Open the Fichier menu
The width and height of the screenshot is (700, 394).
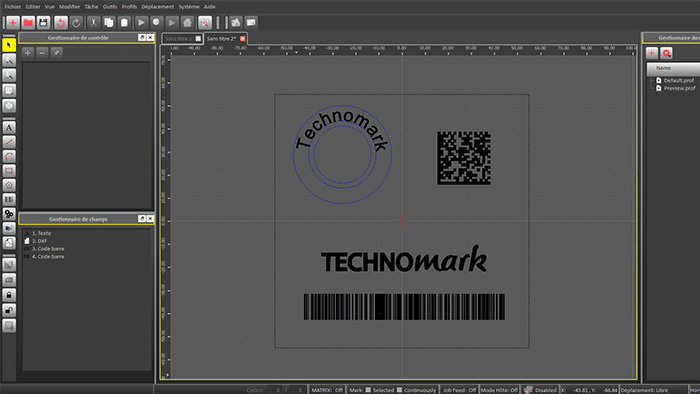click(x=13, y=7)
